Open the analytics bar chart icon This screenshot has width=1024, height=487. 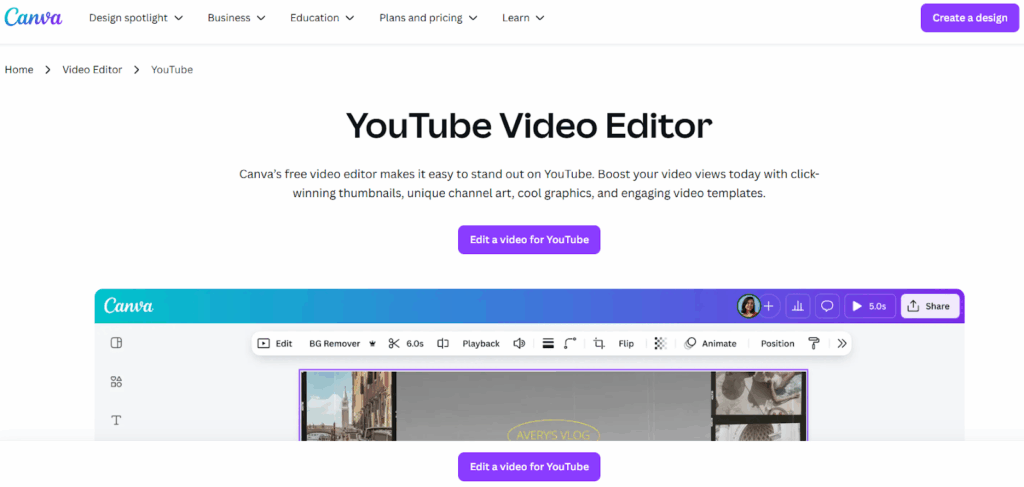coord(798,306)
